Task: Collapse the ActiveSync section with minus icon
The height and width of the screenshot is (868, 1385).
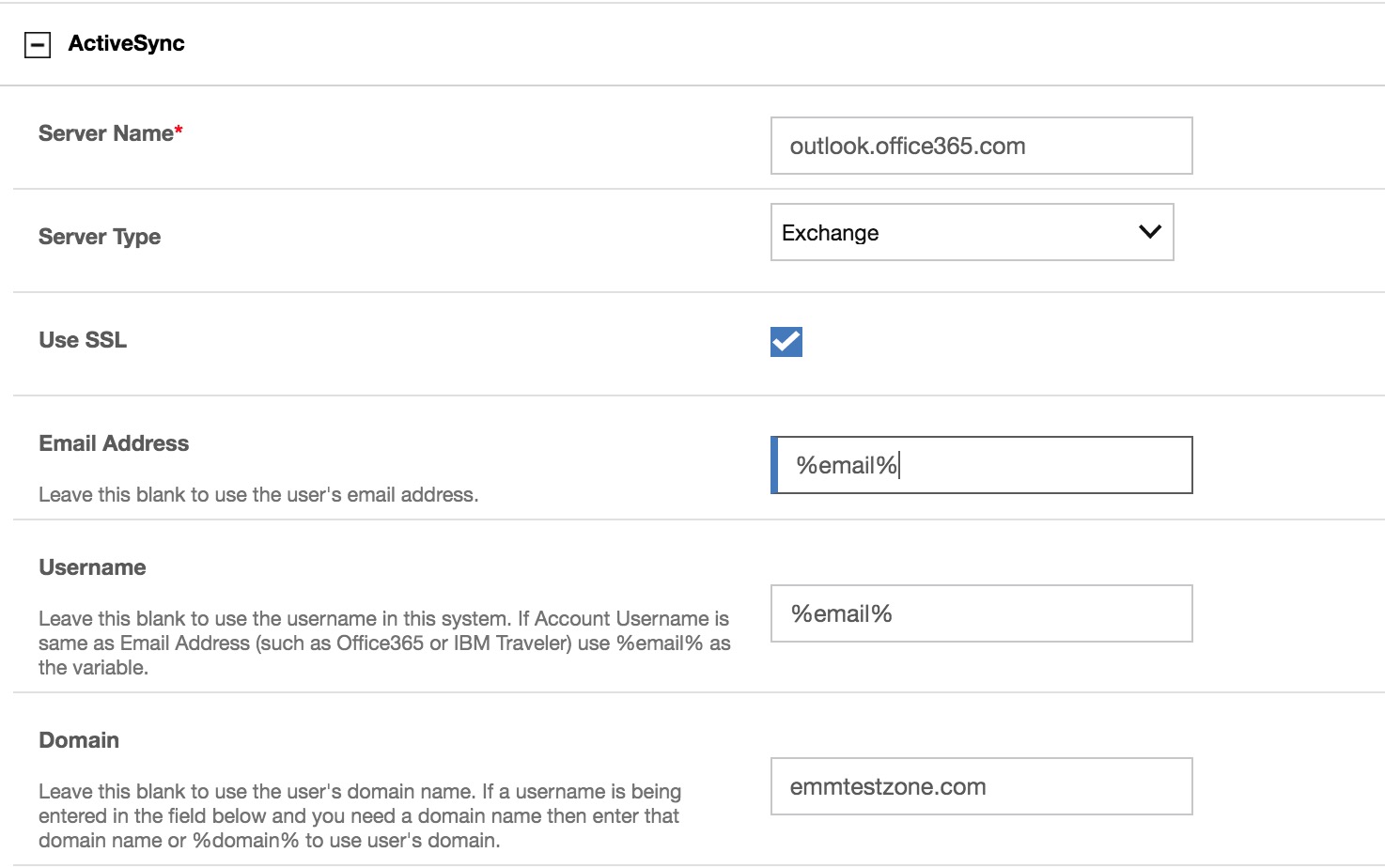Action: [38, 44]
